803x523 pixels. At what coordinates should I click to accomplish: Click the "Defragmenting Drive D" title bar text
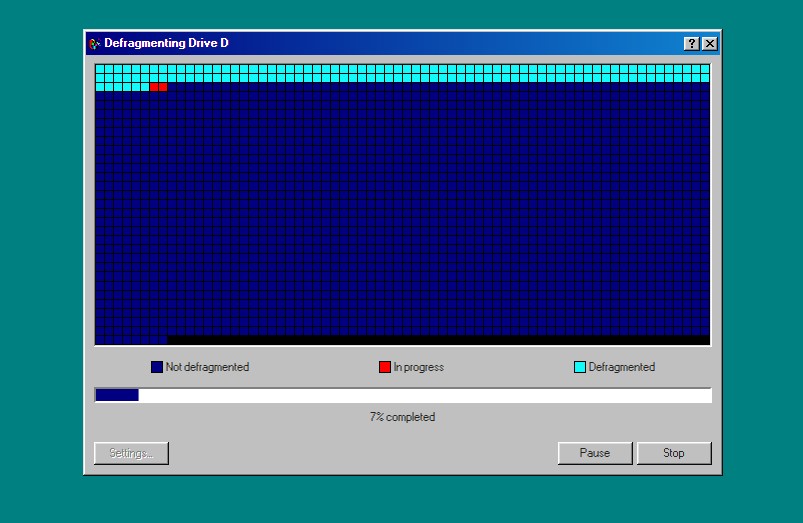click(x=166, y=43)
